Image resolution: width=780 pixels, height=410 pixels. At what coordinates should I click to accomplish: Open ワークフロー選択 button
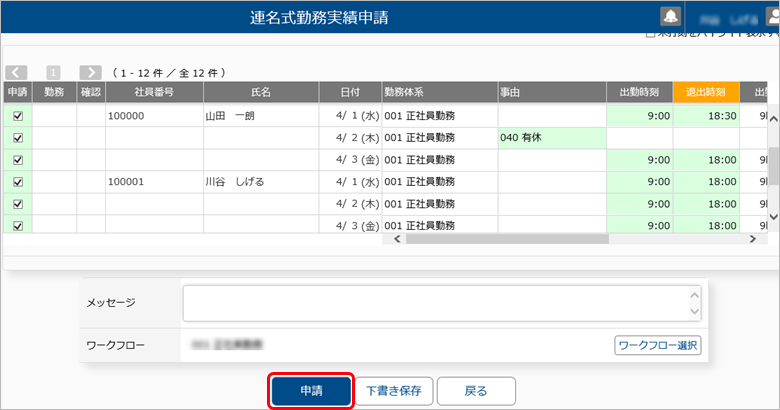click(658, 345)
